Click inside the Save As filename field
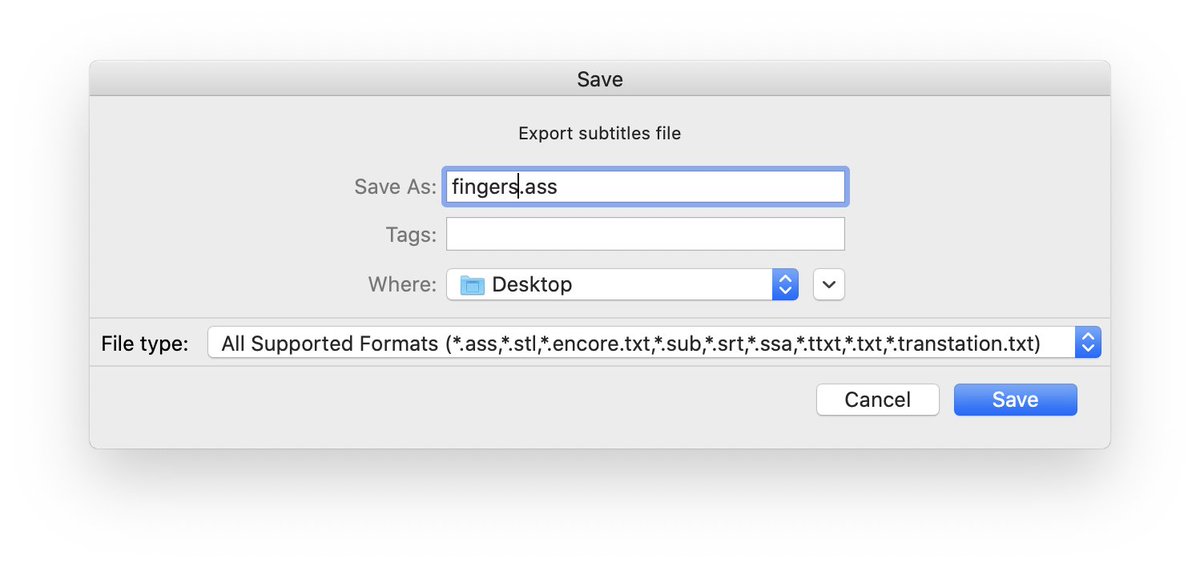1200x567 pixels. (x=646, y=186)
